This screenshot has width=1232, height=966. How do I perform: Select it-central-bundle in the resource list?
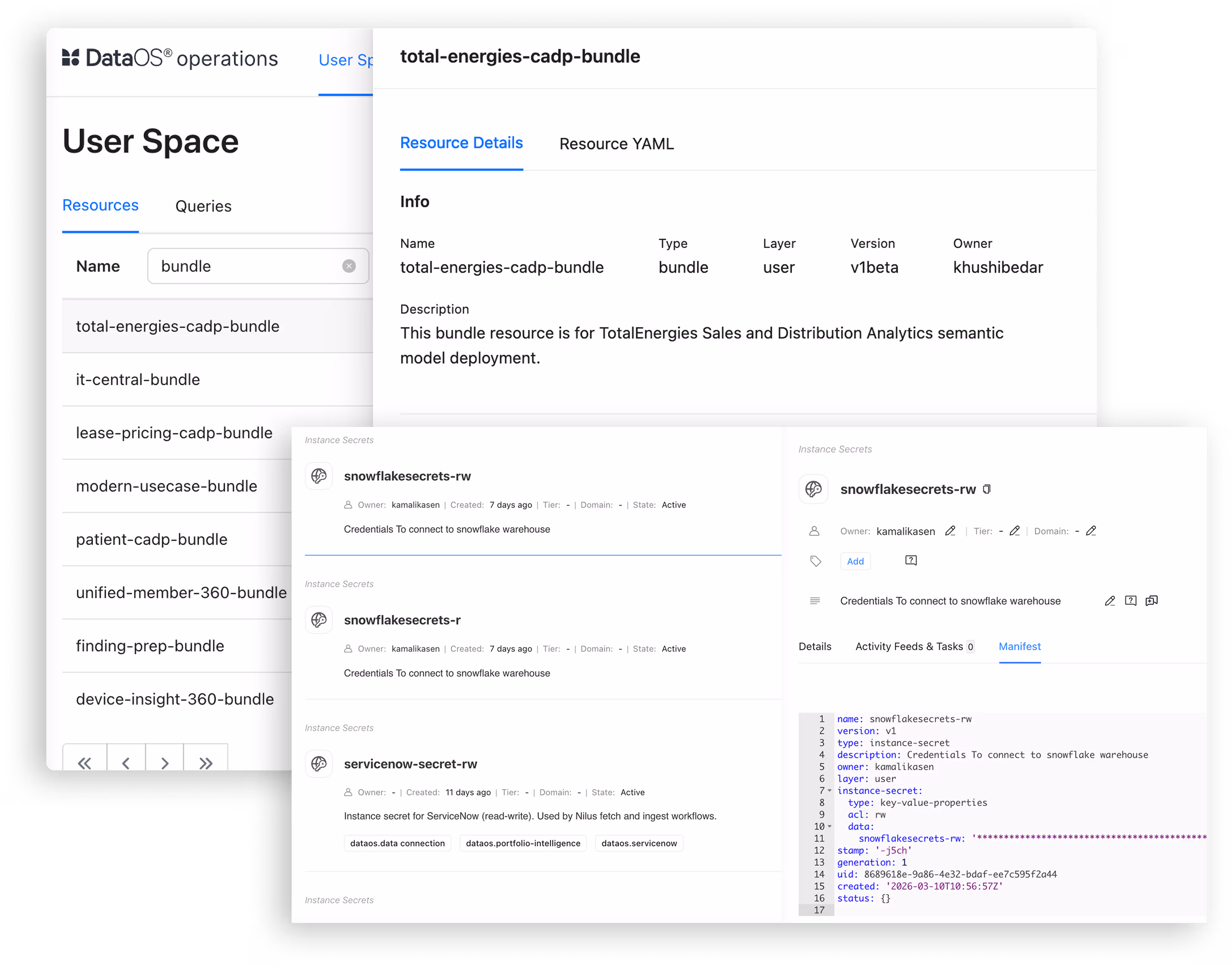pyautogui.click(x=138, y=379)
